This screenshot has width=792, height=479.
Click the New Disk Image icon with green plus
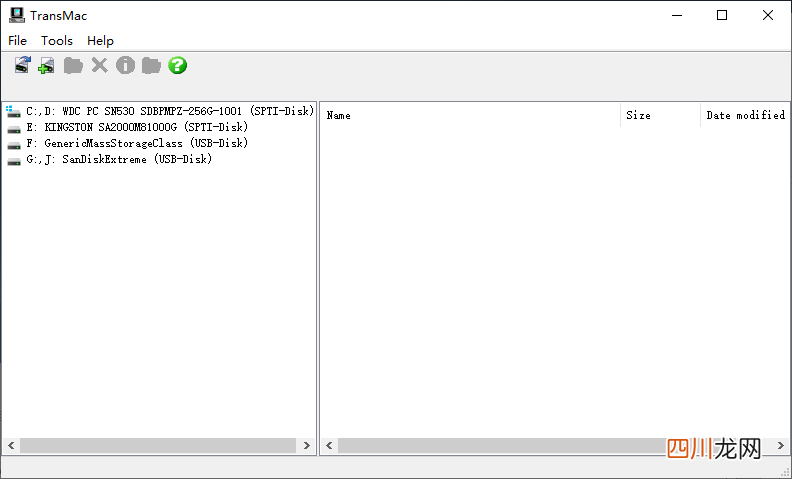pyautogui.click(x=46, y=65)
